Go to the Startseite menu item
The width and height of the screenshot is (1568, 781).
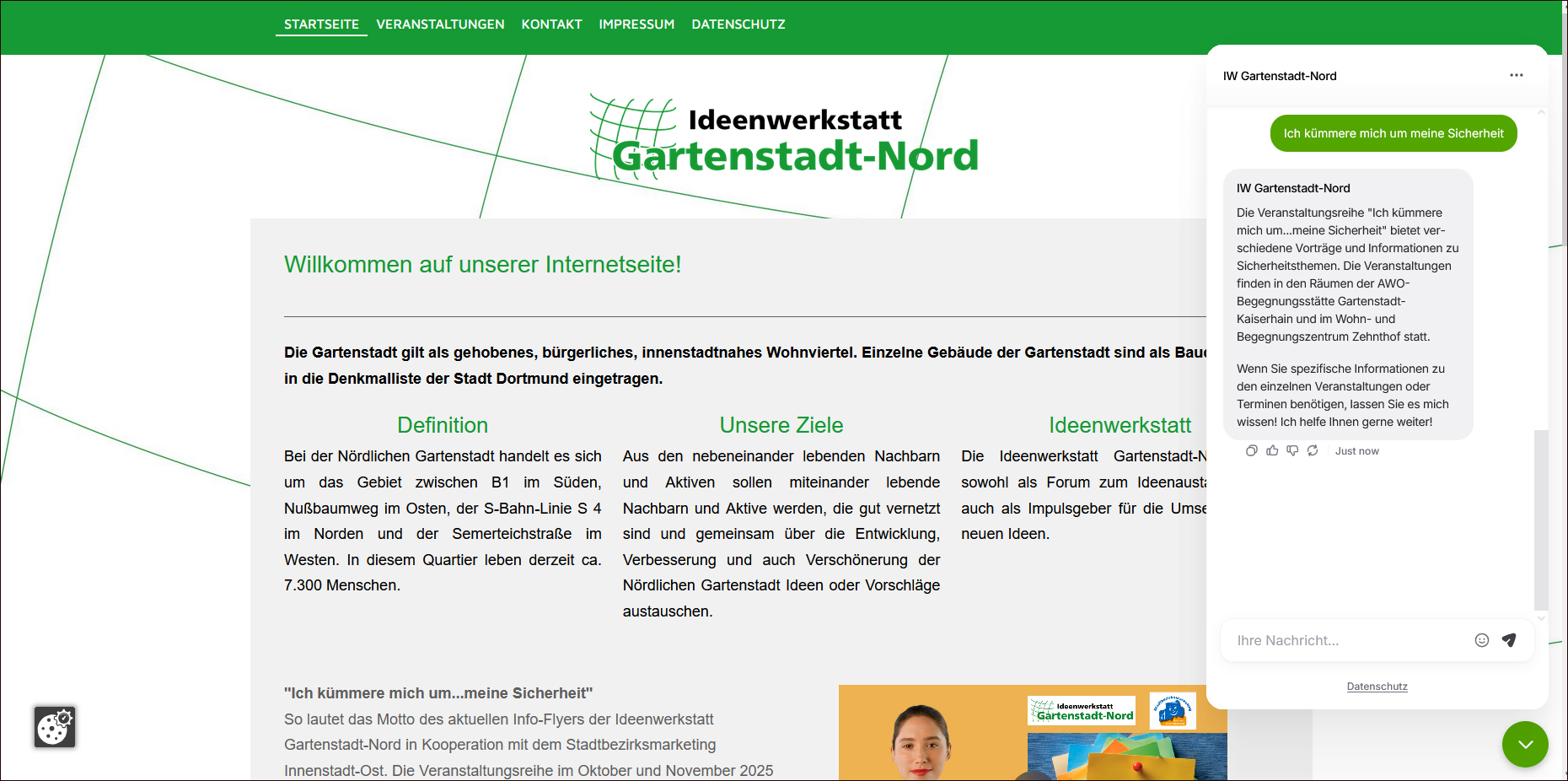321,24
